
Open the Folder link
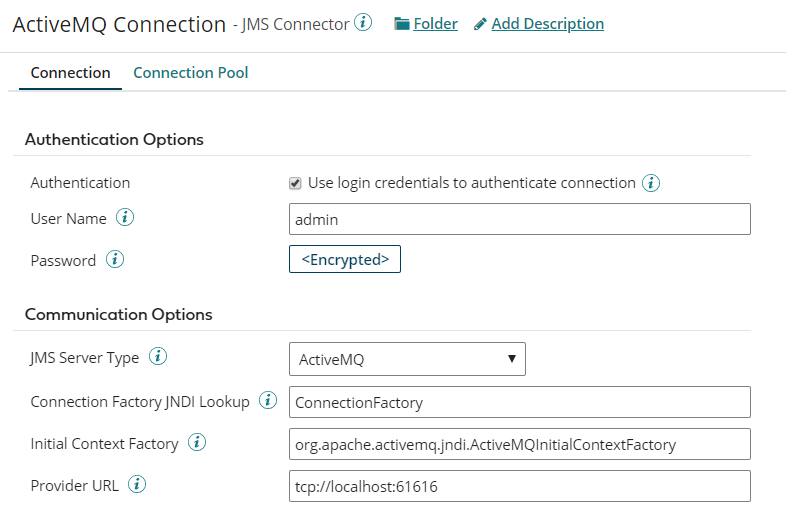(435, 24)
